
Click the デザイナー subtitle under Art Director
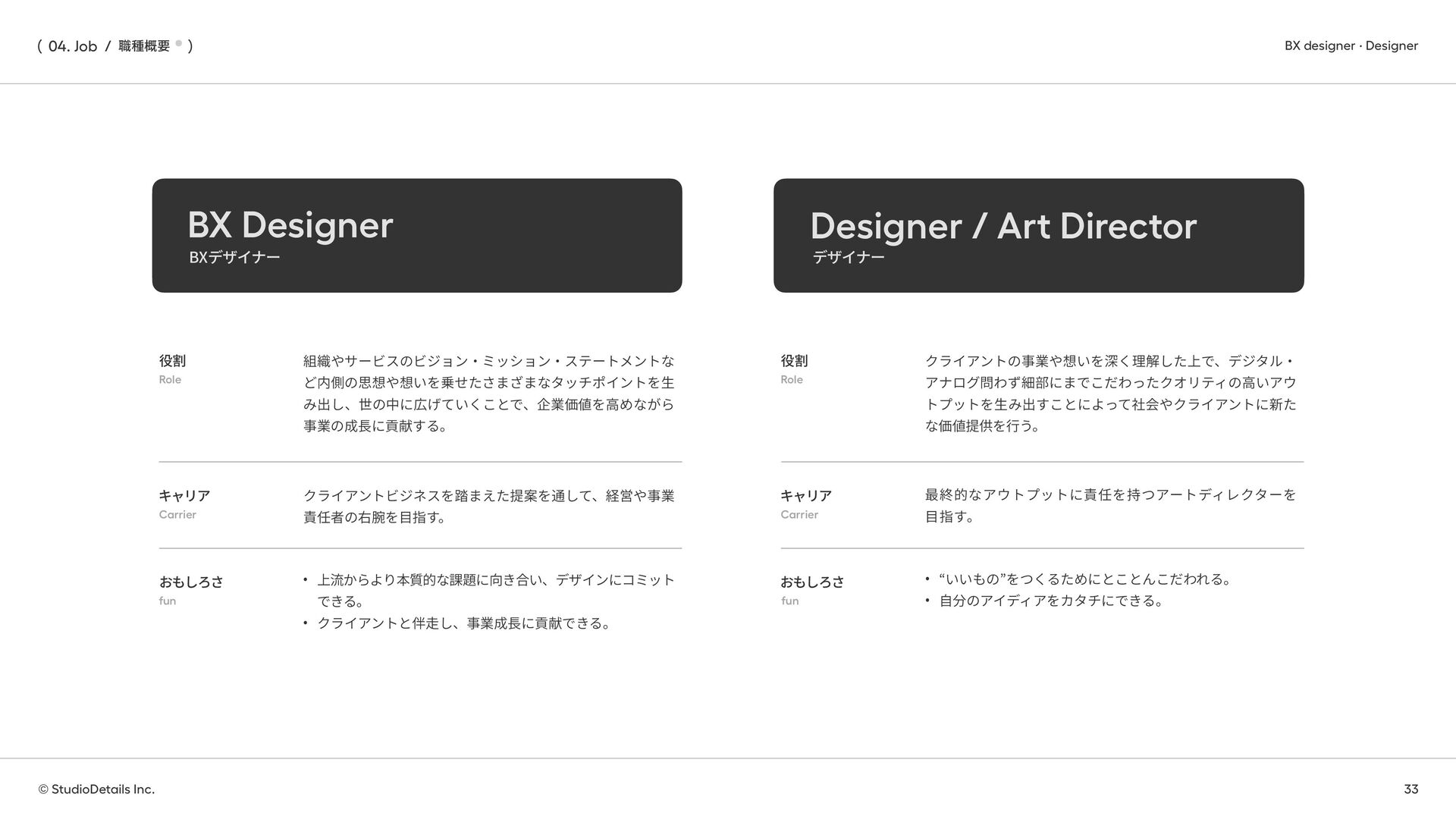click(849, 257)
